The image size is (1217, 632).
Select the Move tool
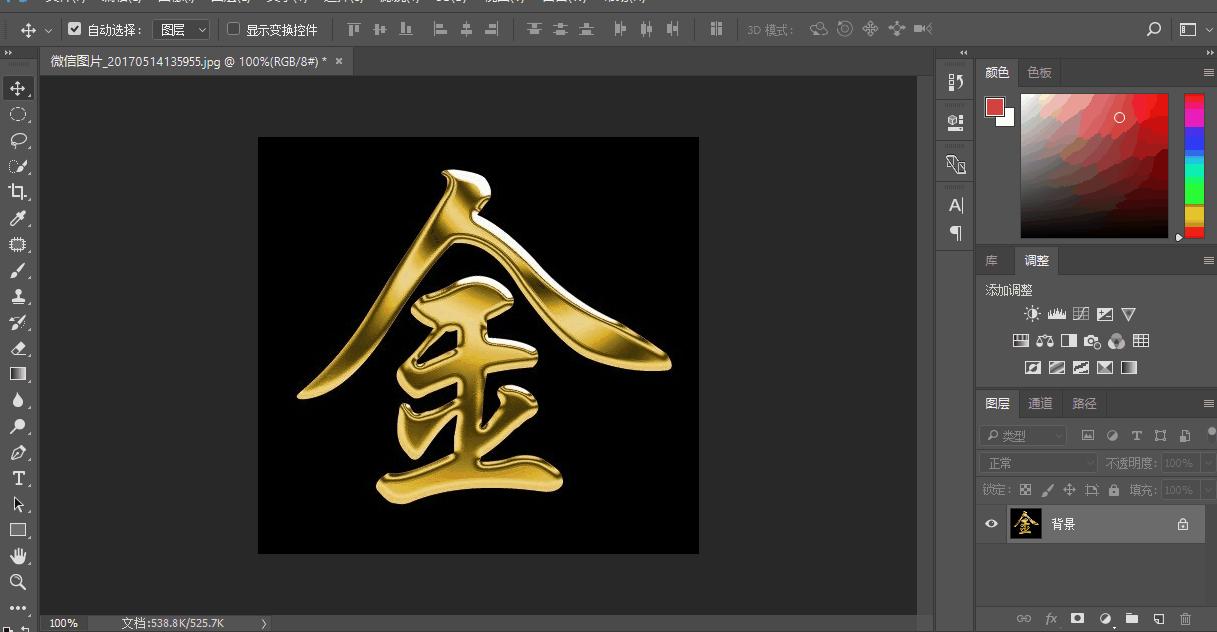pyautogui.click(x=17, y=88)
